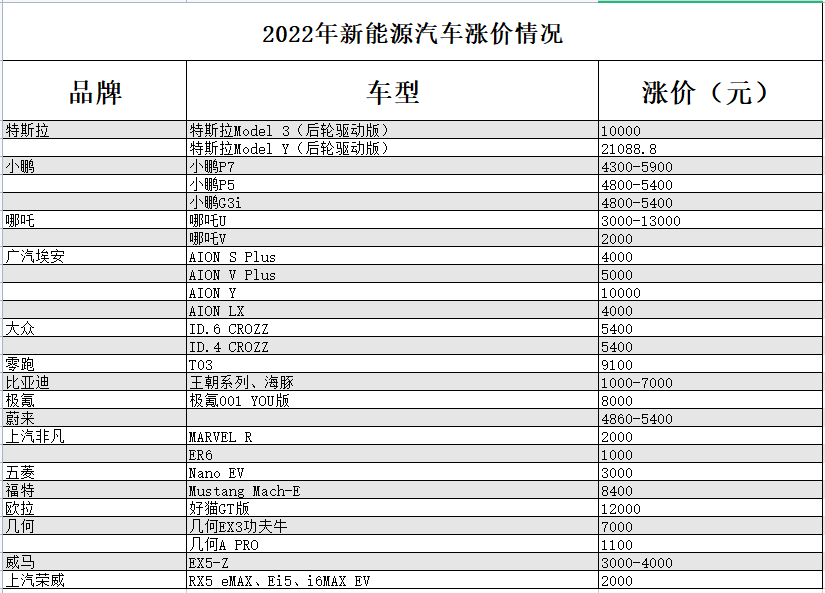This screenshot has width=825, height=593.
Task: Click the price cell 3000-13000
Action: click(708, 220)
